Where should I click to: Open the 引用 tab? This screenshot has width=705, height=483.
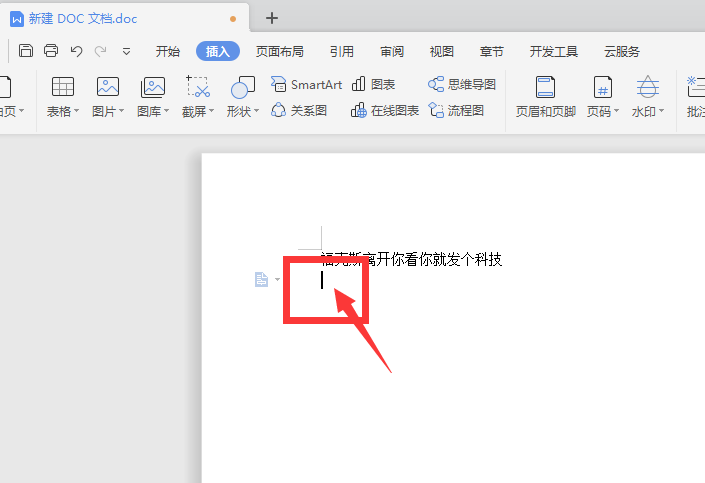click(x=342, y=51)
